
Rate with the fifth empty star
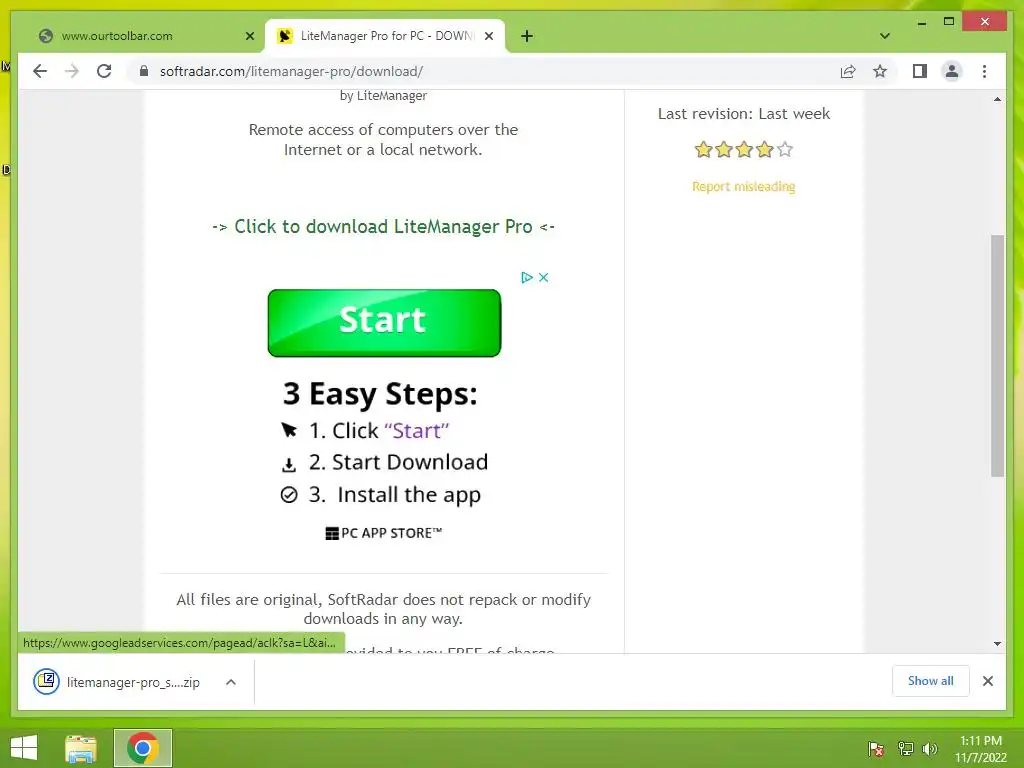785,150
